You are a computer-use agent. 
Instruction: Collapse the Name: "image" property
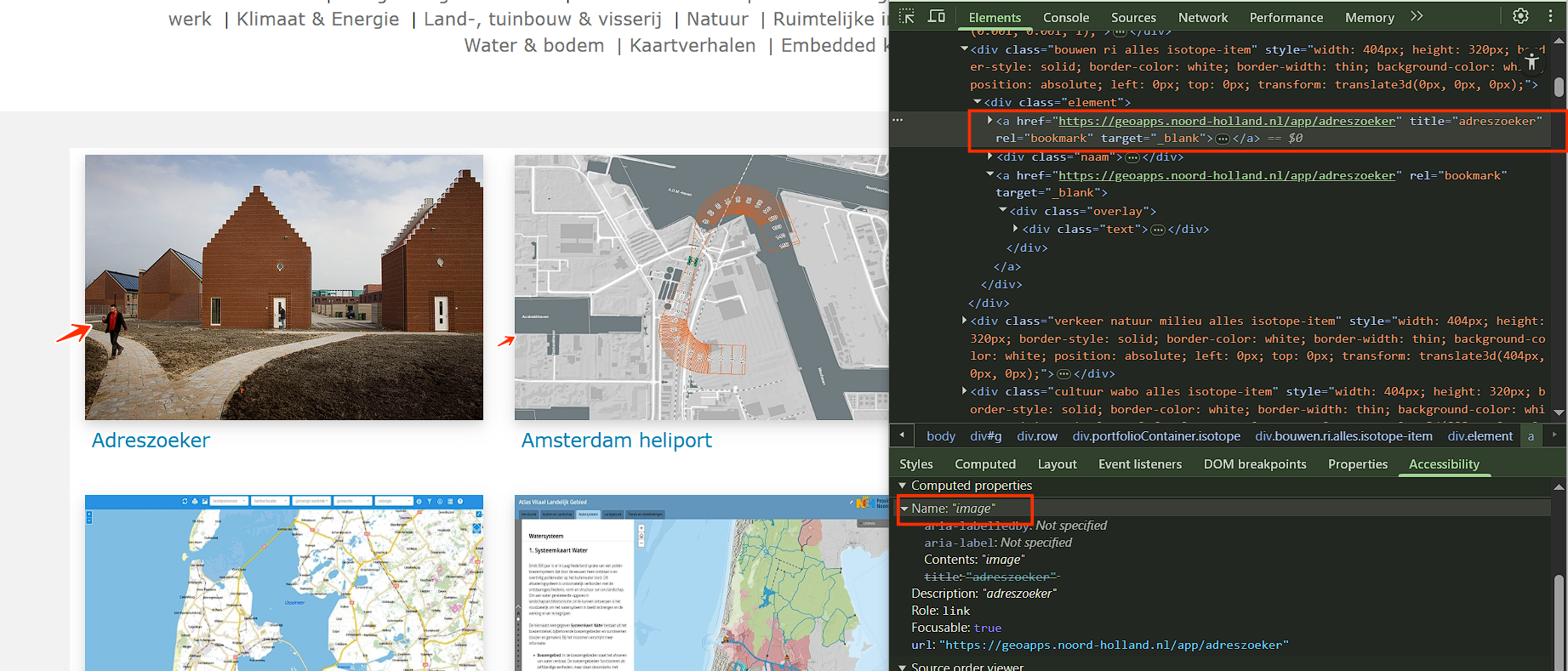pyautogui.click(x=904, y=509)
